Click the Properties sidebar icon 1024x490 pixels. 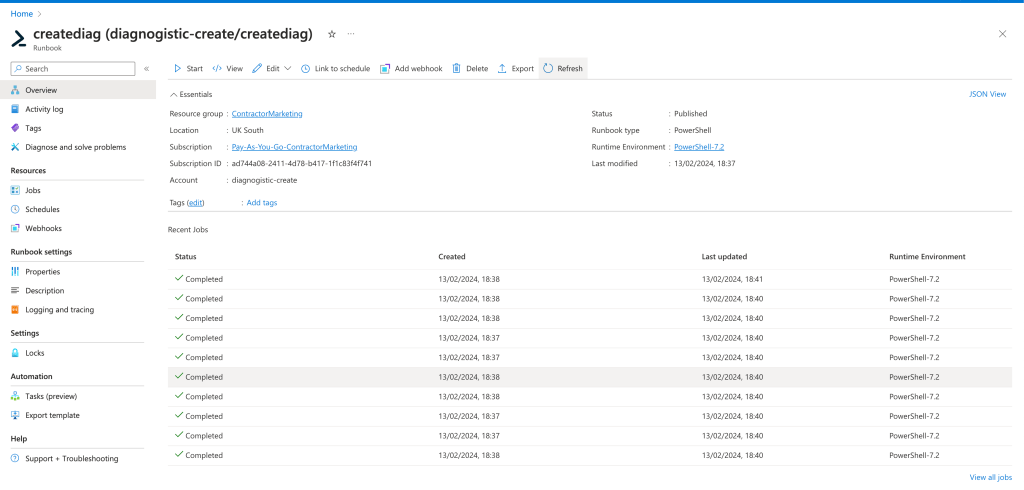point(16,272)
